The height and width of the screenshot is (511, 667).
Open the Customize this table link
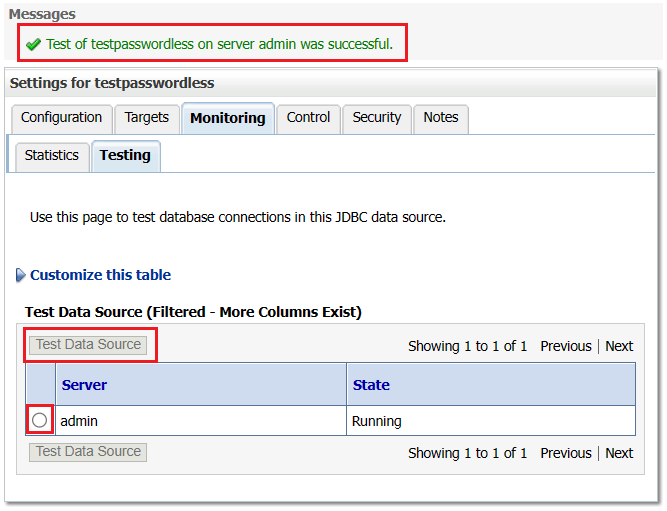point(100,275)
